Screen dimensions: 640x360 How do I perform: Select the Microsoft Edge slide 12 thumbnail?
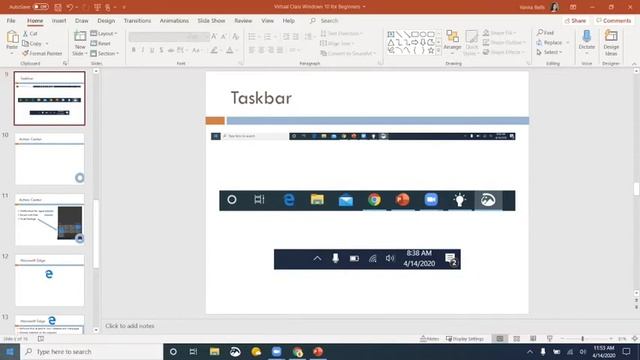coord(50,280)
